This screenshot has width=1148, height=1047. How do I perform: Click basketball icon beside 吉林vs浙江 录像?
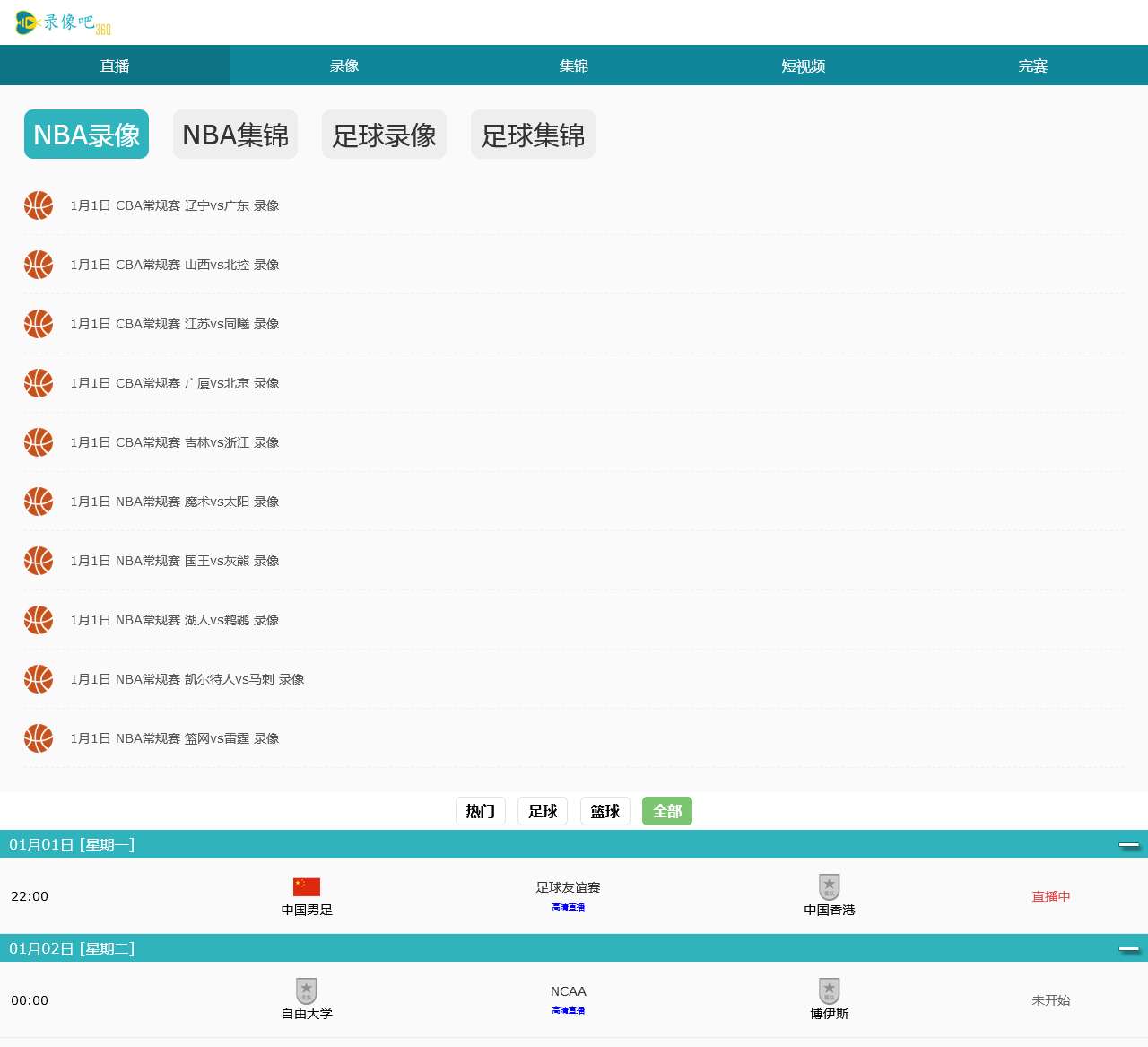(39, 442)
